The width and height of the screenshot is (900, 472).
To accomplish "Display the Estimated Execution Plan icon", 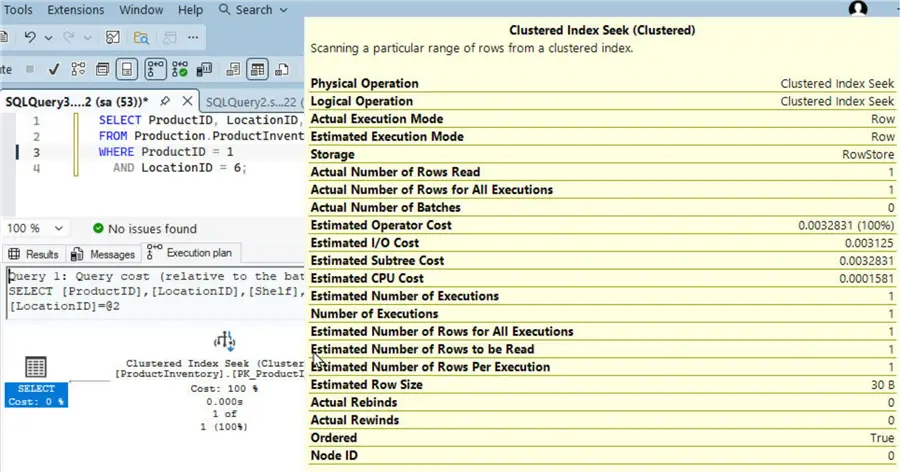I will coord(78,69).
